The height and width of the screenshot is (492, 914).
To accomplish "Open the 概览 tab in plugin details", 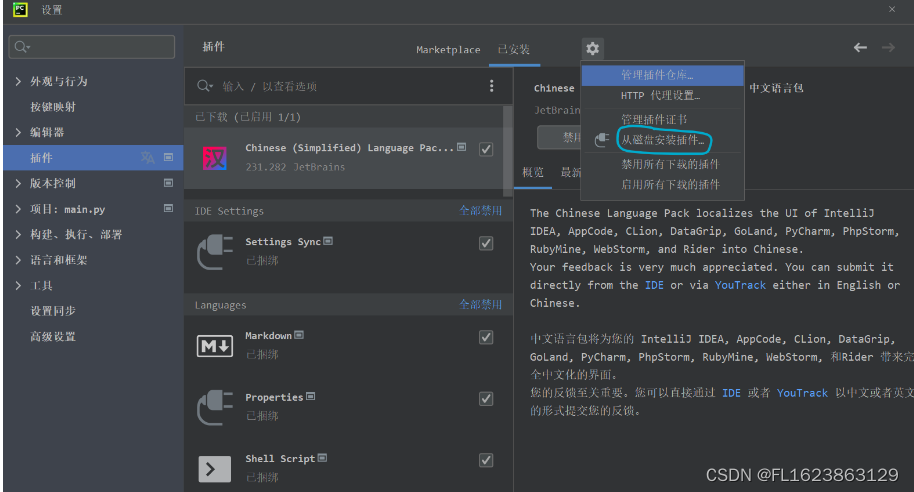I will [x=533, y=172].
